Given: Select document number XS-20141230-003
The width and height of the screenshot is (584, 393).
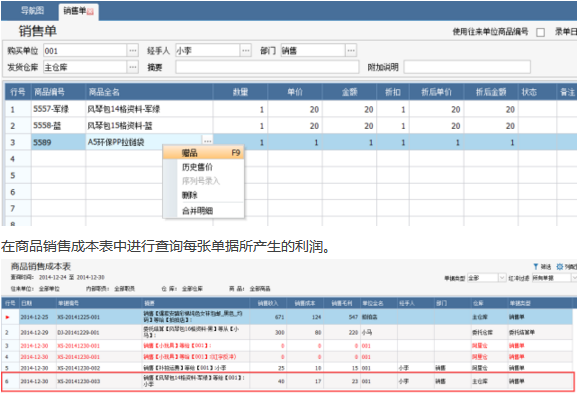Looking at the screenshot, I should [79, 381].
